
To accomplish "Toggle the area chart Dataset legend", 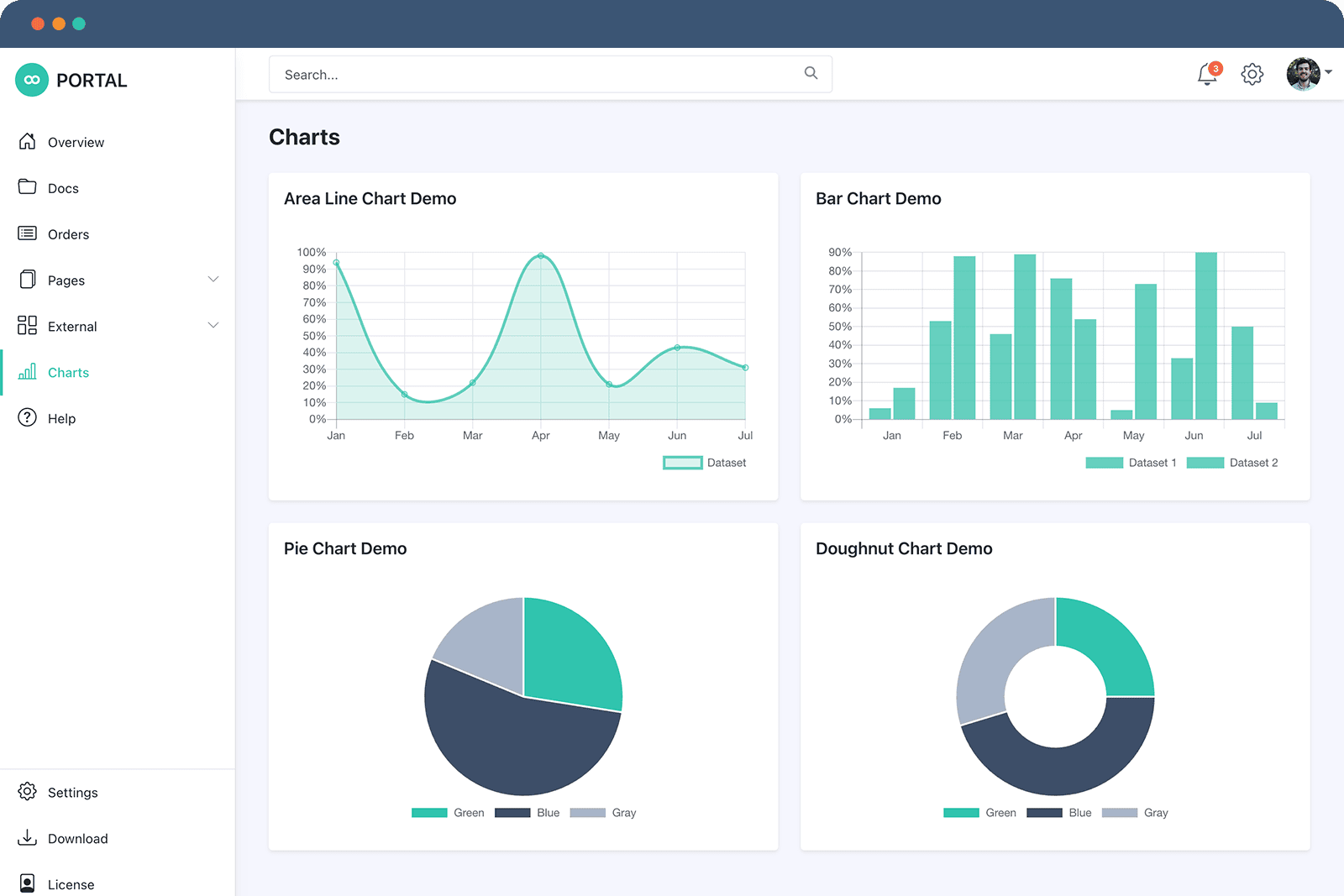I will pyautogui.click(x=705, y=463).
